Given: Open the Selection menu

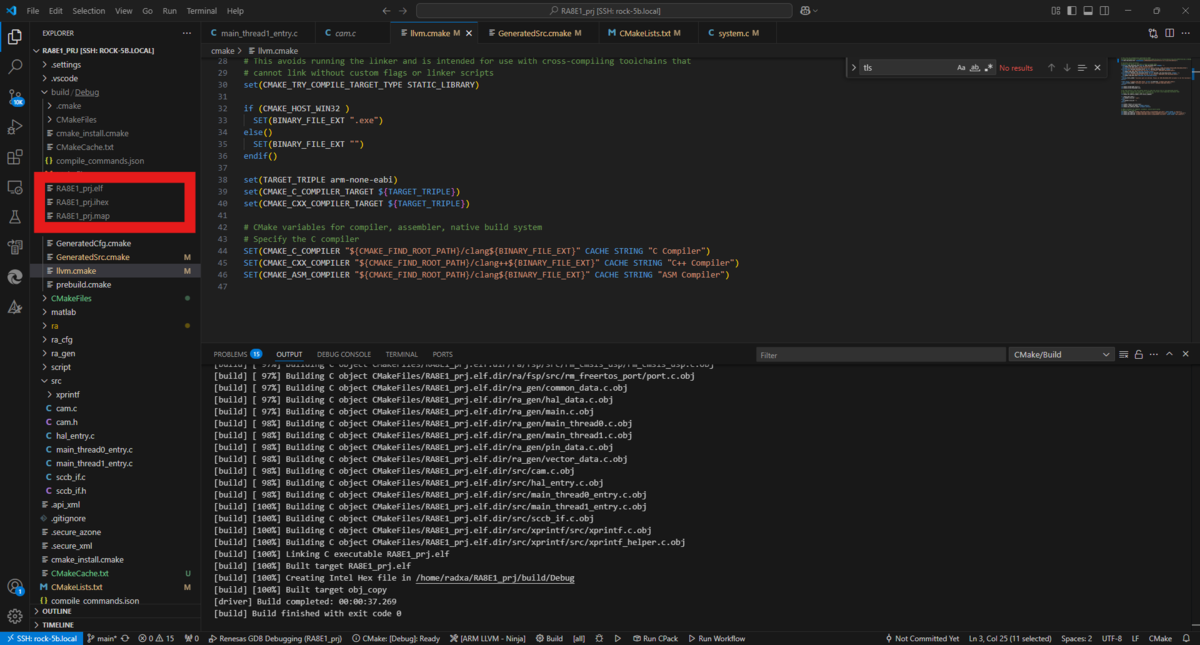Looking at the screenshot, I should (x=88, y=11).
